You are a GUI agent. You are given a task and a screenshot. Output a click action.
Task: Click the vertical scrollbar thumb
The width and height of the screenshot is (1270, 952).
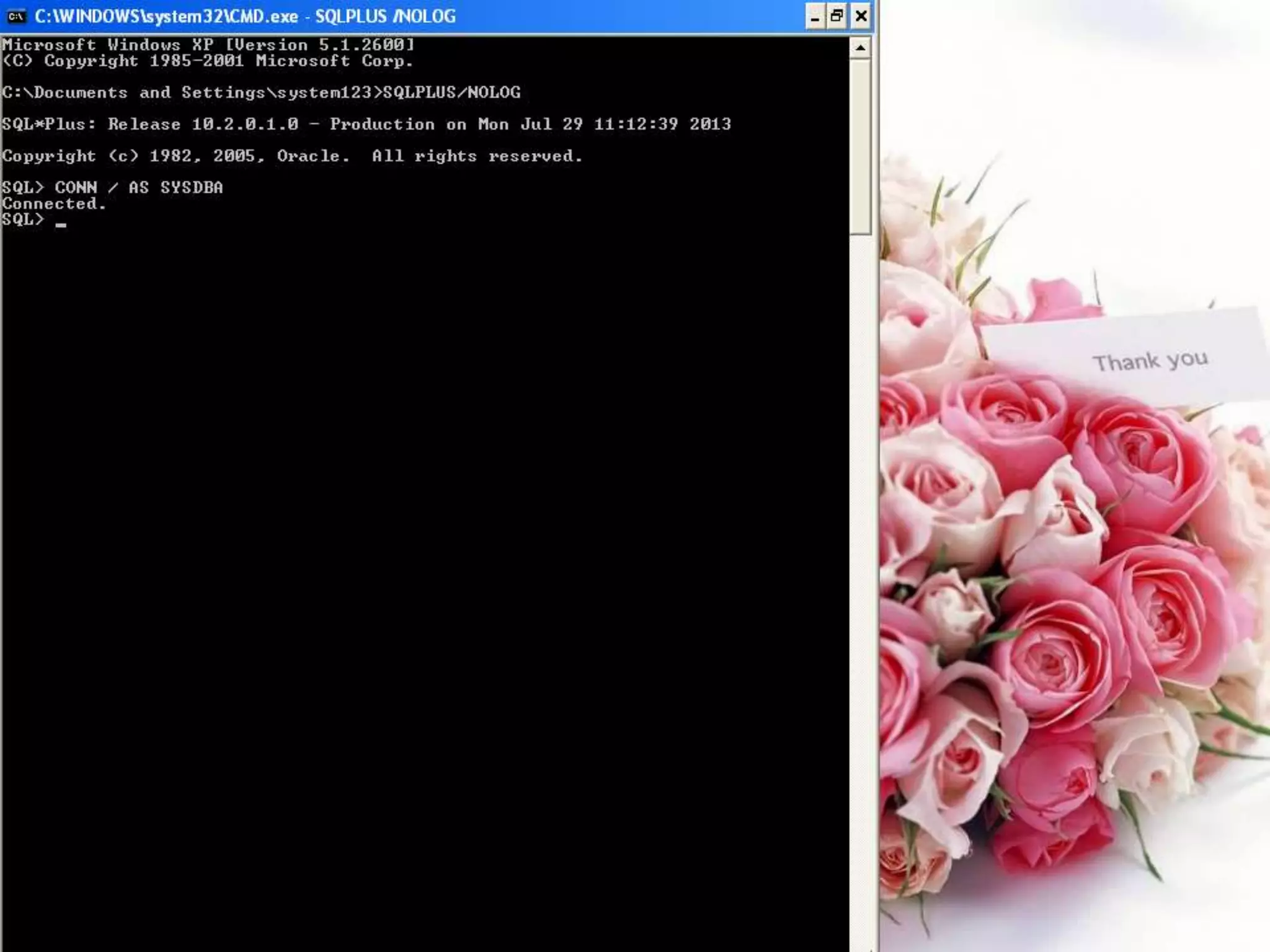coord(860,146)
